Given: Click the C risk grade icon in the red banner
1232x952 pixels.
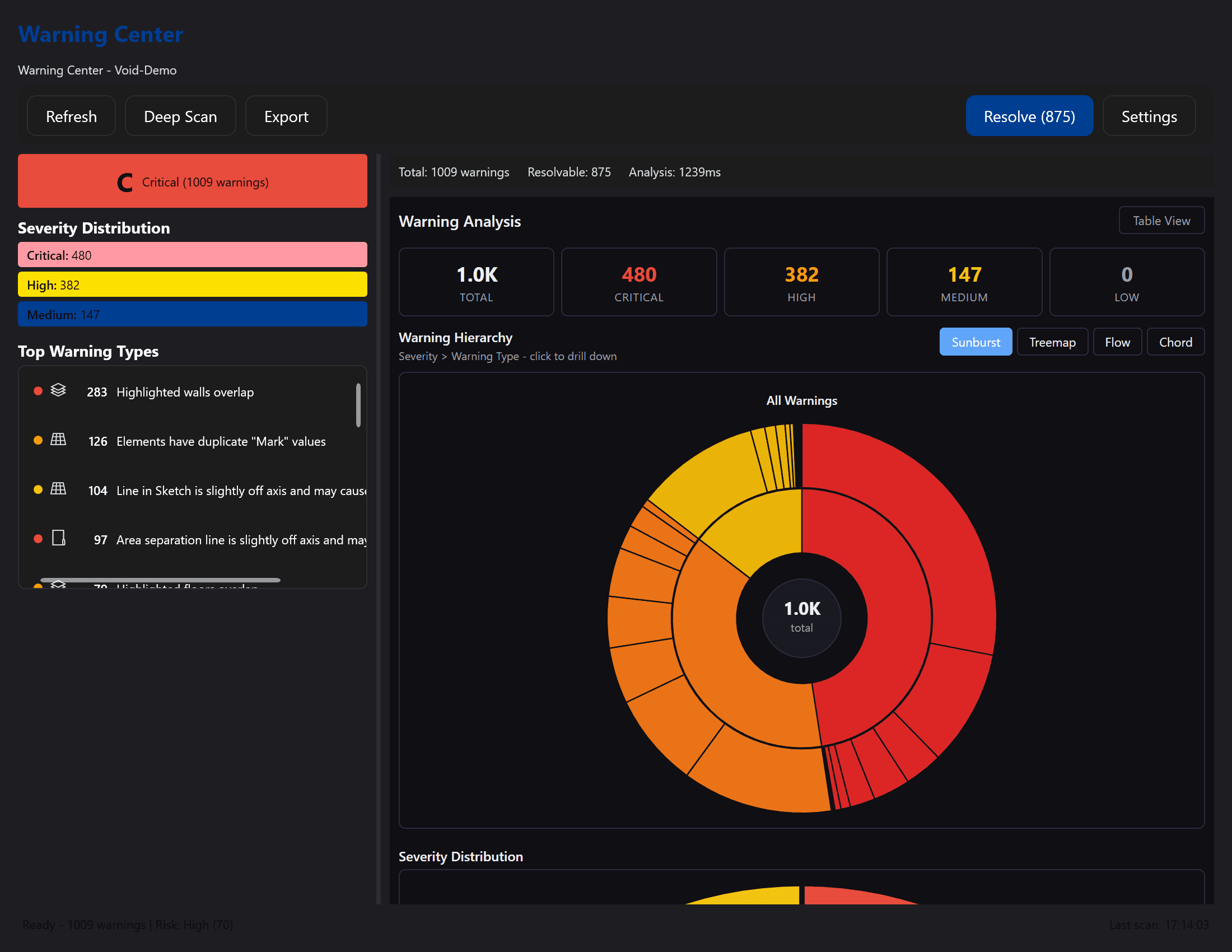Looking at the screenshot, I should 125,182.
